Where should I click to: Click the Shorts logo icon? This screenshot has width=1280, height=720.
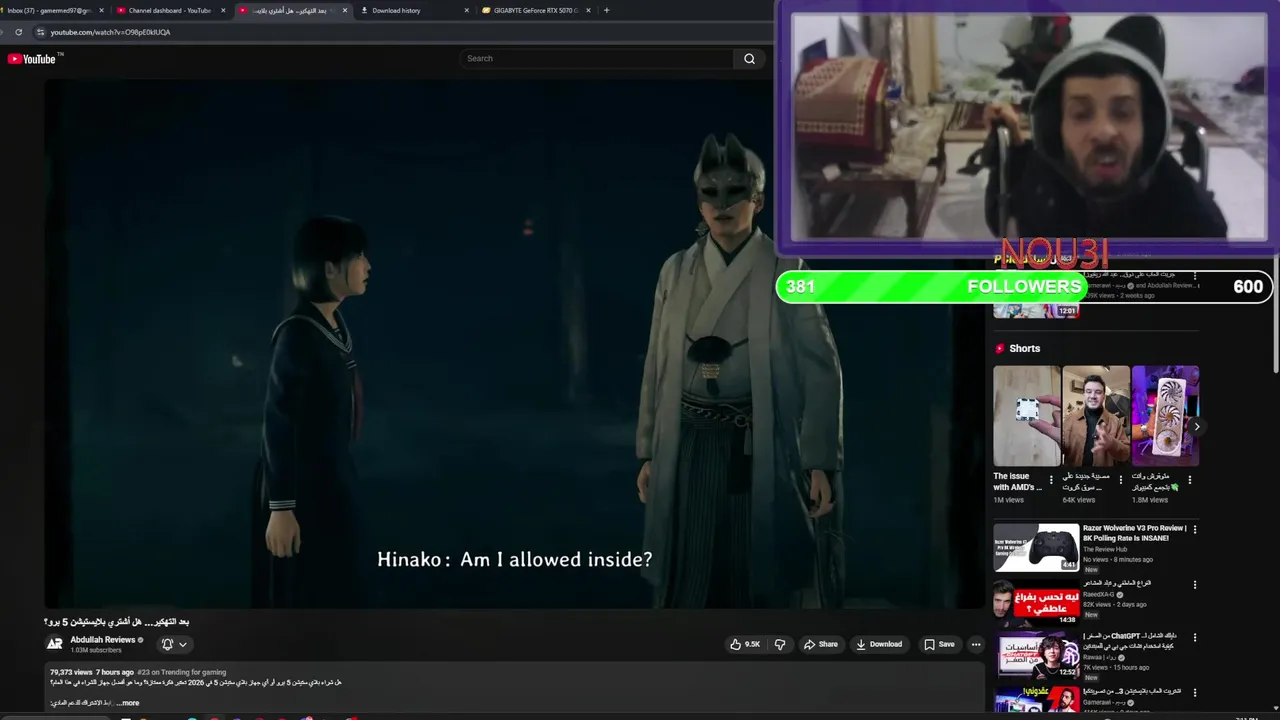(999, 348)
